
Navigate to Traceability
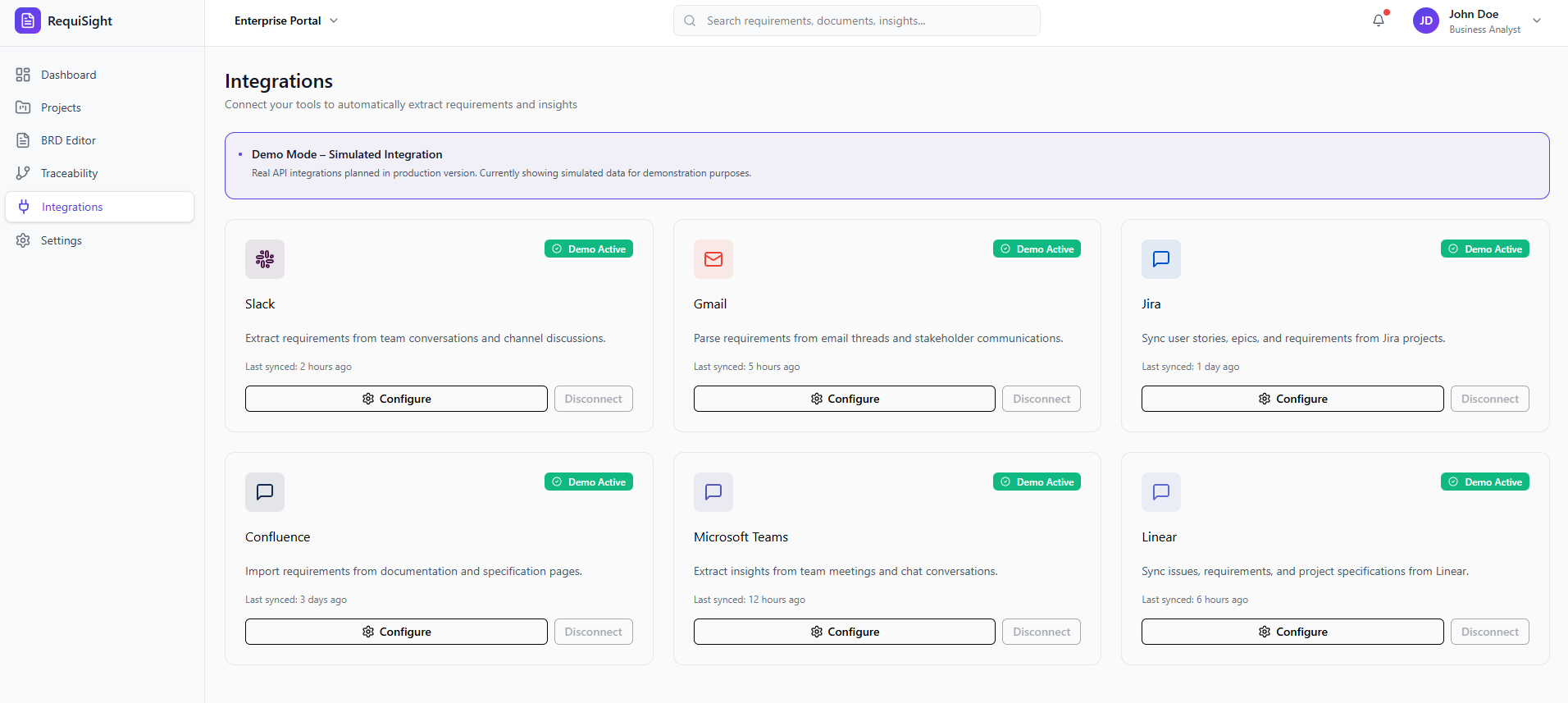click(100, 173)
